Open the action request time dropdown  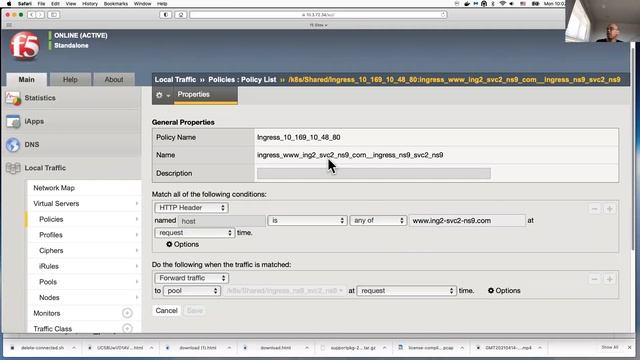[x=407, y=291]
